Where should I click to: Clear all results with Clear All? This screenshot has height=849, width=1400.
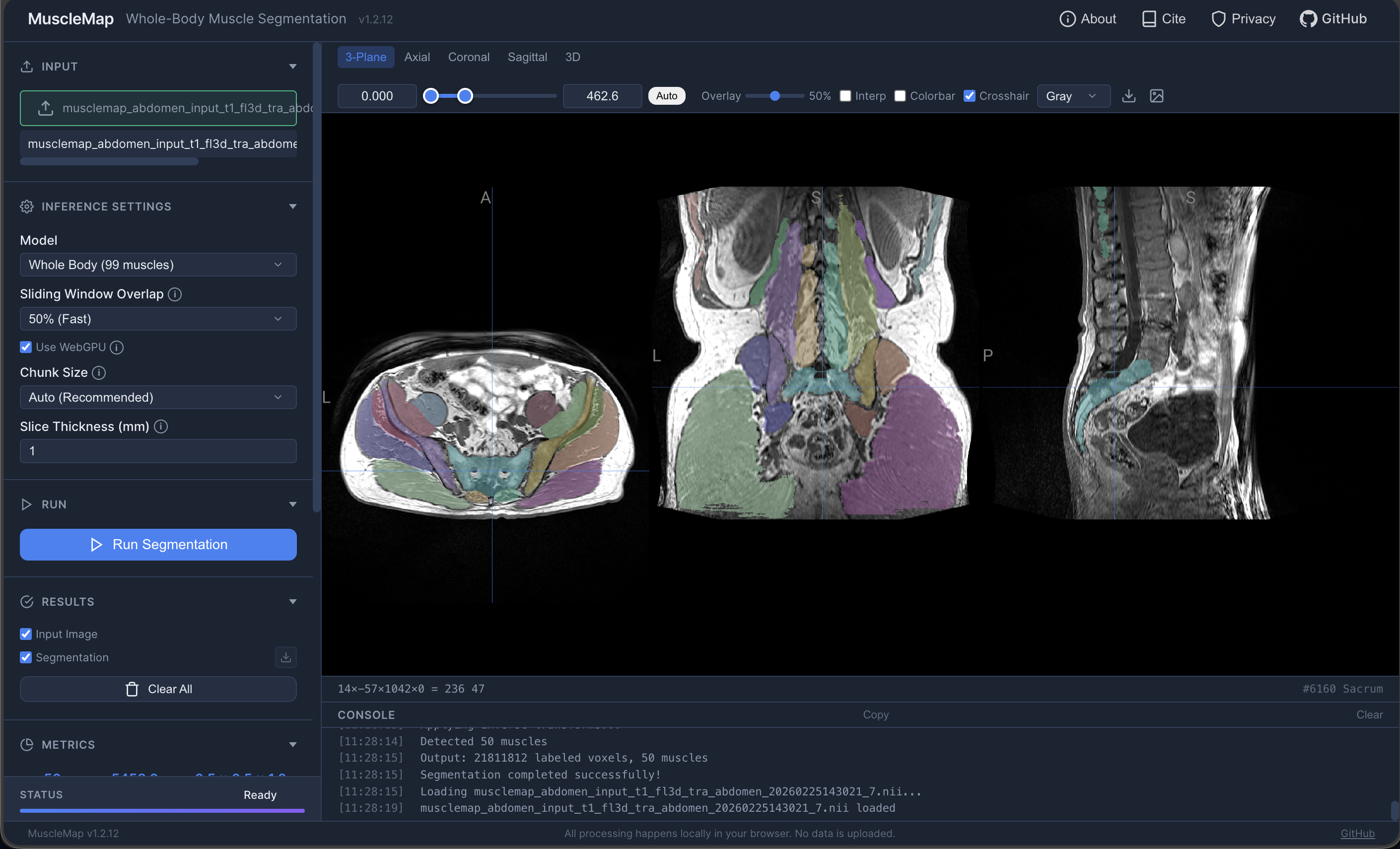[158, 689]
